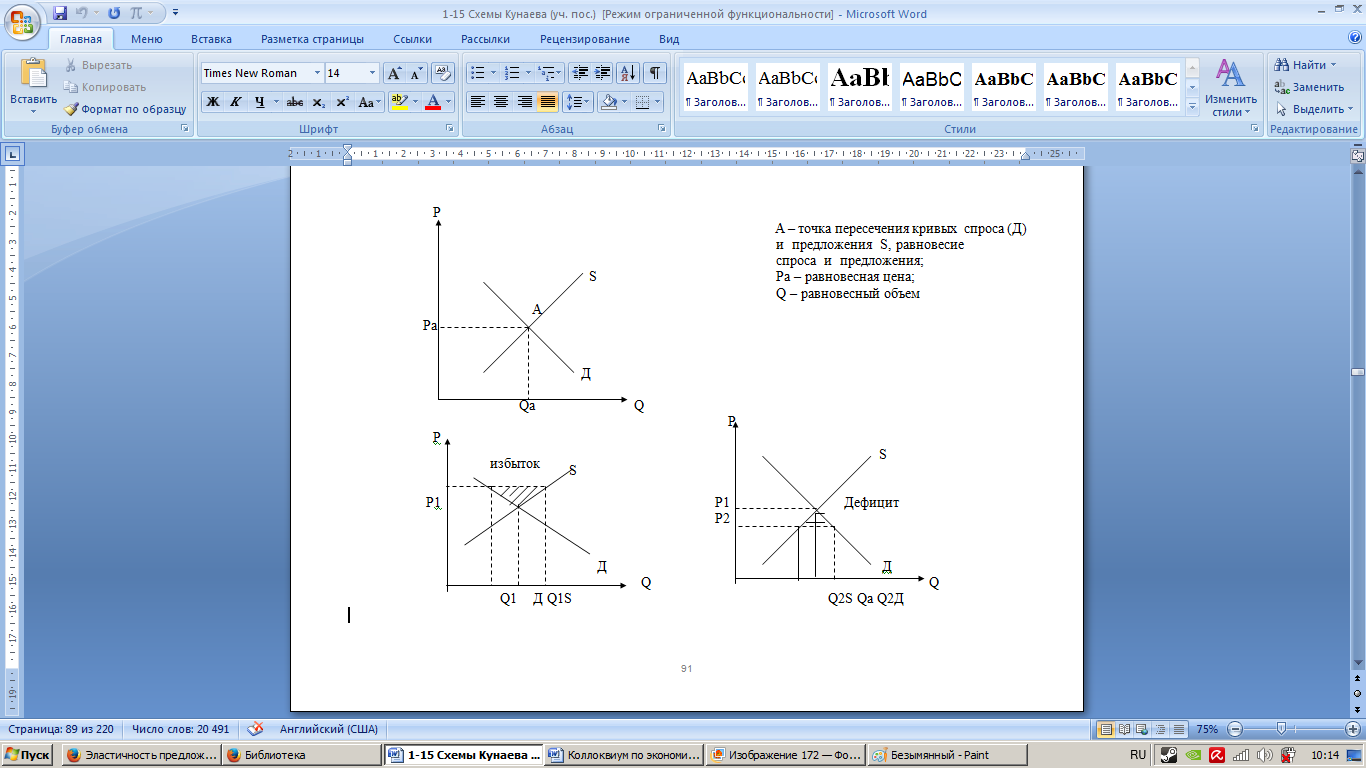
Task: Click the numbered list icon
Action: [x=511, y=73]
